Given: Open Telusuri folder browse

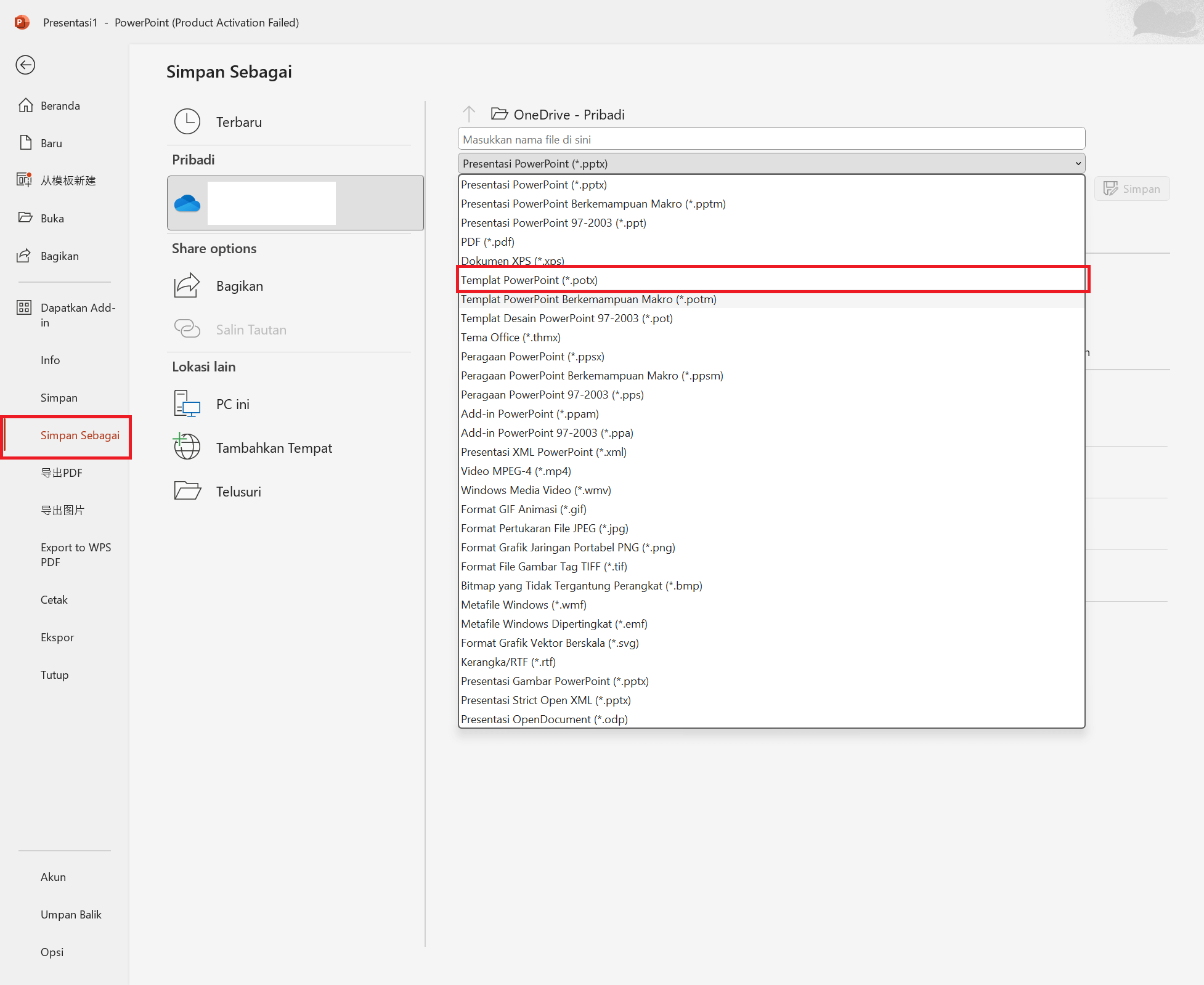Looking at the screenshot, I should tap(238, 492).
